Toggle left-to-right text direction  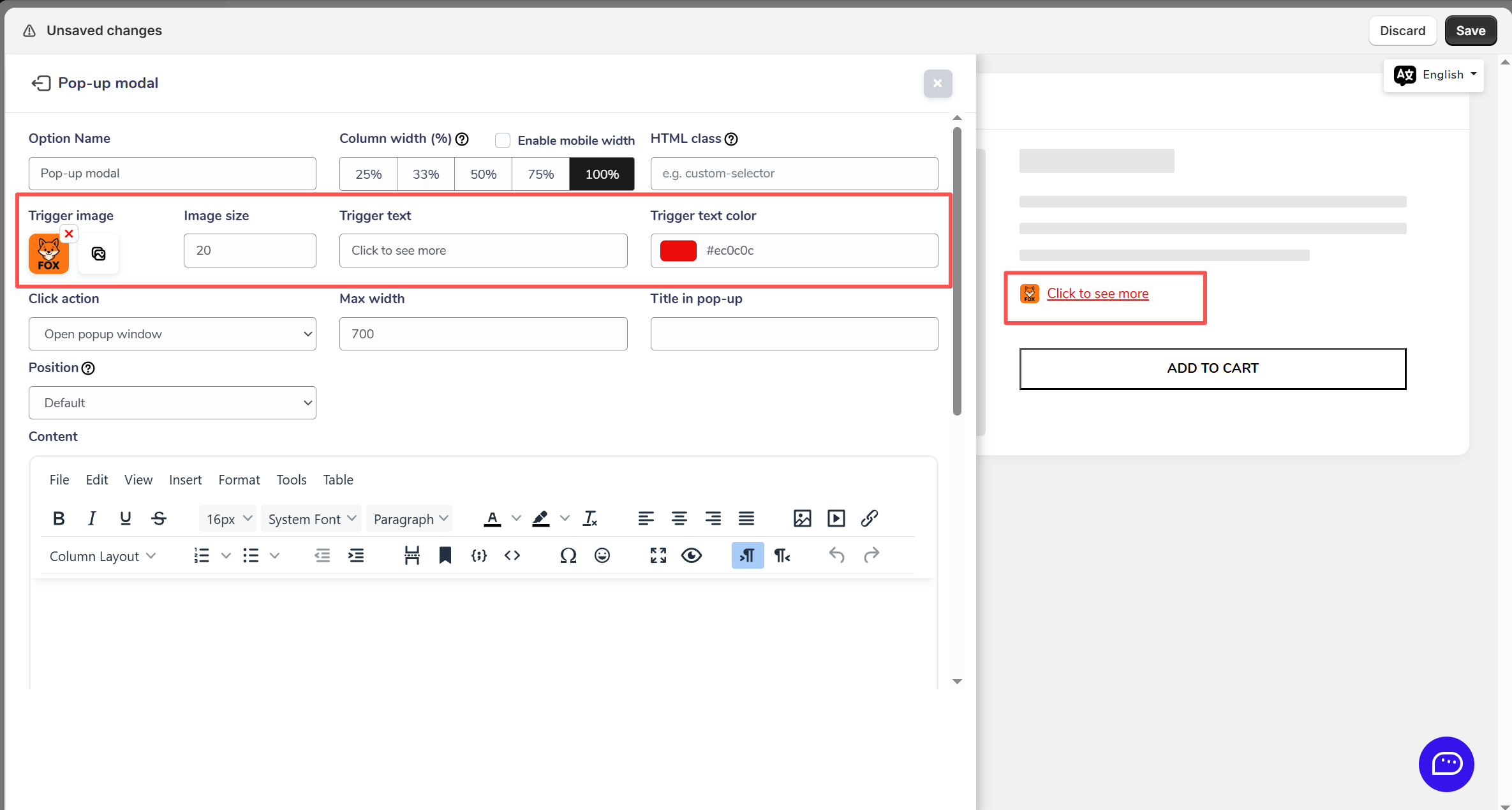tap(747, 555)
